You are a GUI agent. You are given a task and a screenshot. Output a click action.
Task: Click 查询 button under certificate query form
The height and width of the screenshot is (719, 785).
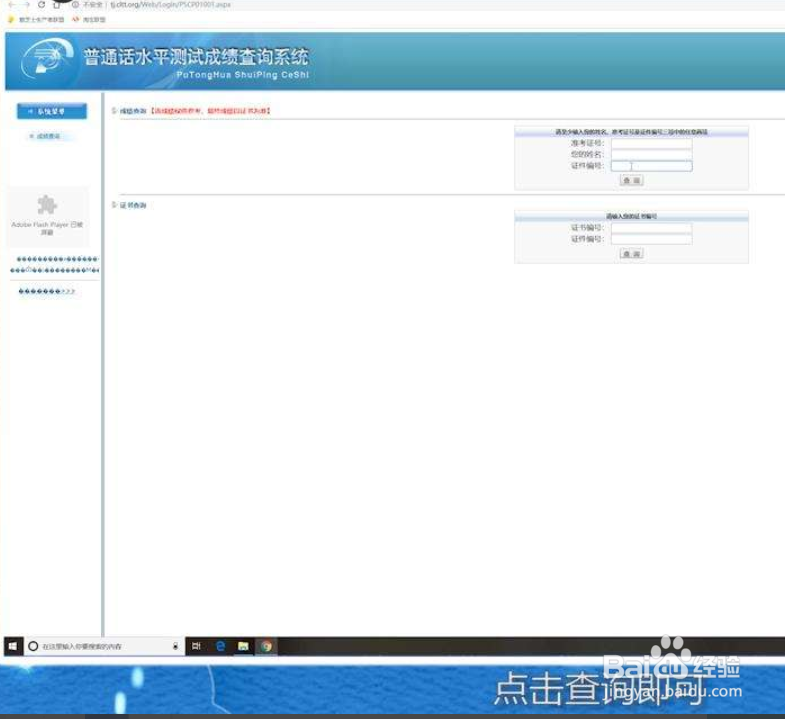pos(631,254)
